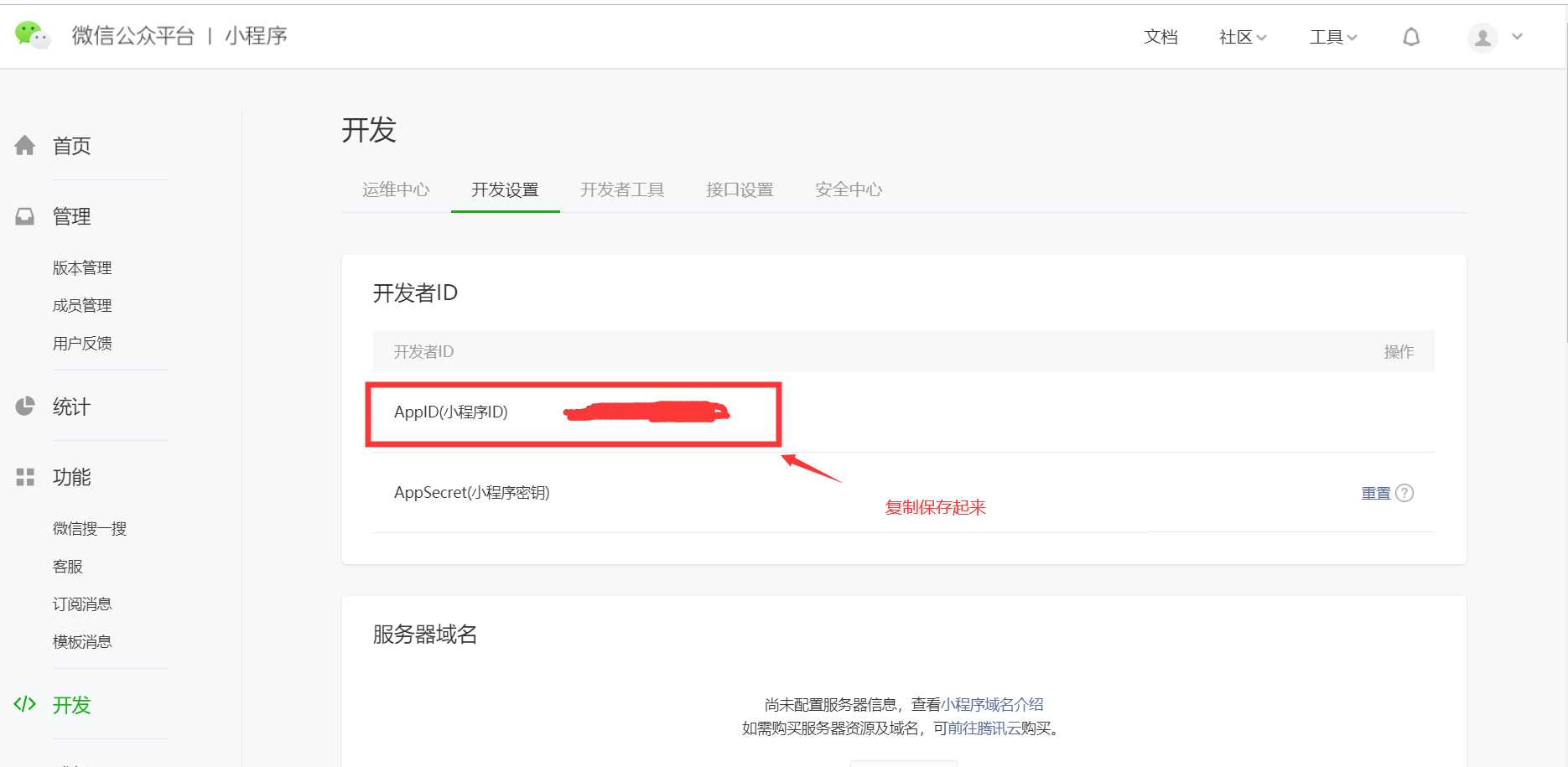The height and width of the screenshot is (767, 1568).
Task: Click the inbox icon beside 管理
Action: tap(25, 216)
